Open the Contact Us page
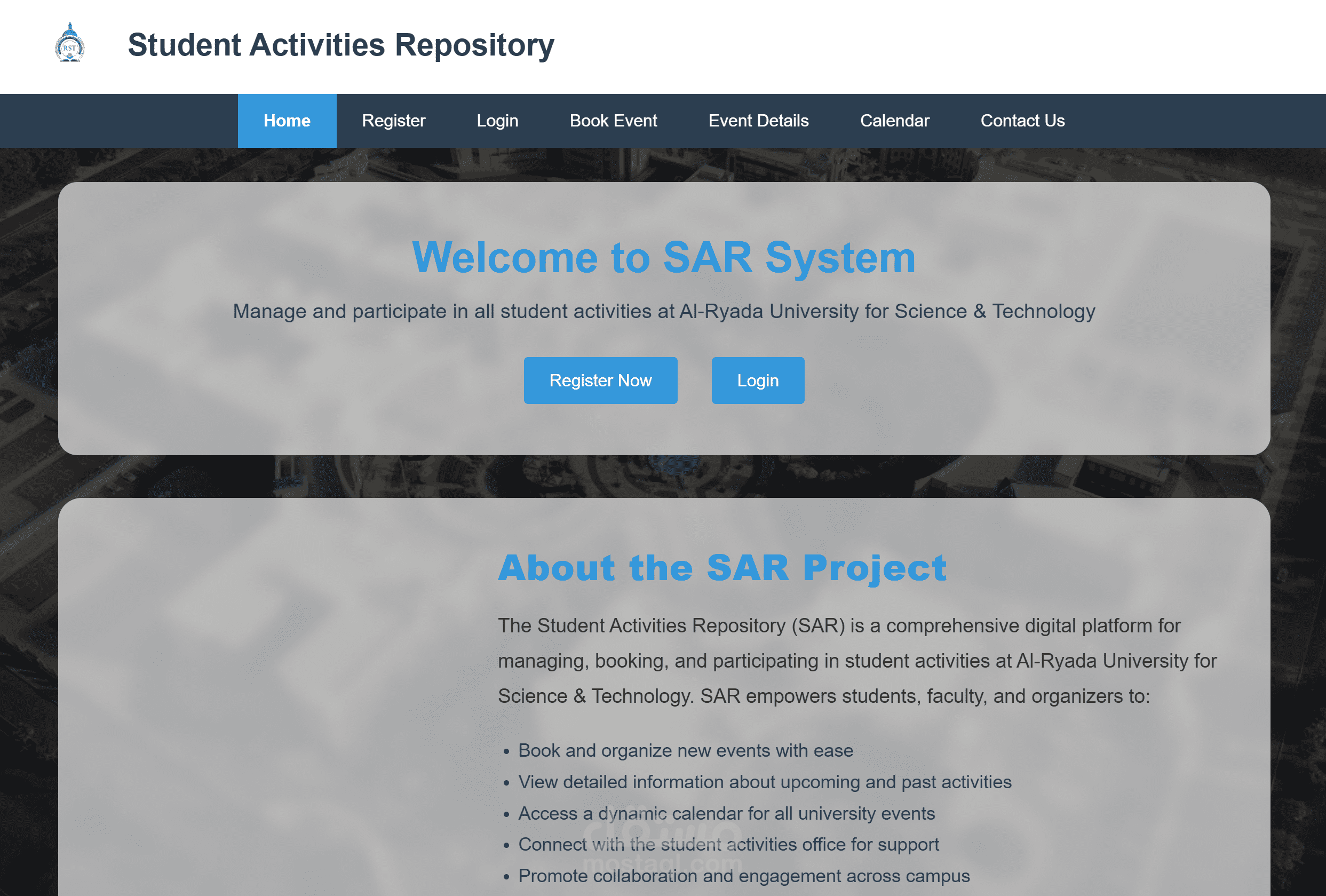Viewport: 1326px width, 896px height. tap(1022, 121)
